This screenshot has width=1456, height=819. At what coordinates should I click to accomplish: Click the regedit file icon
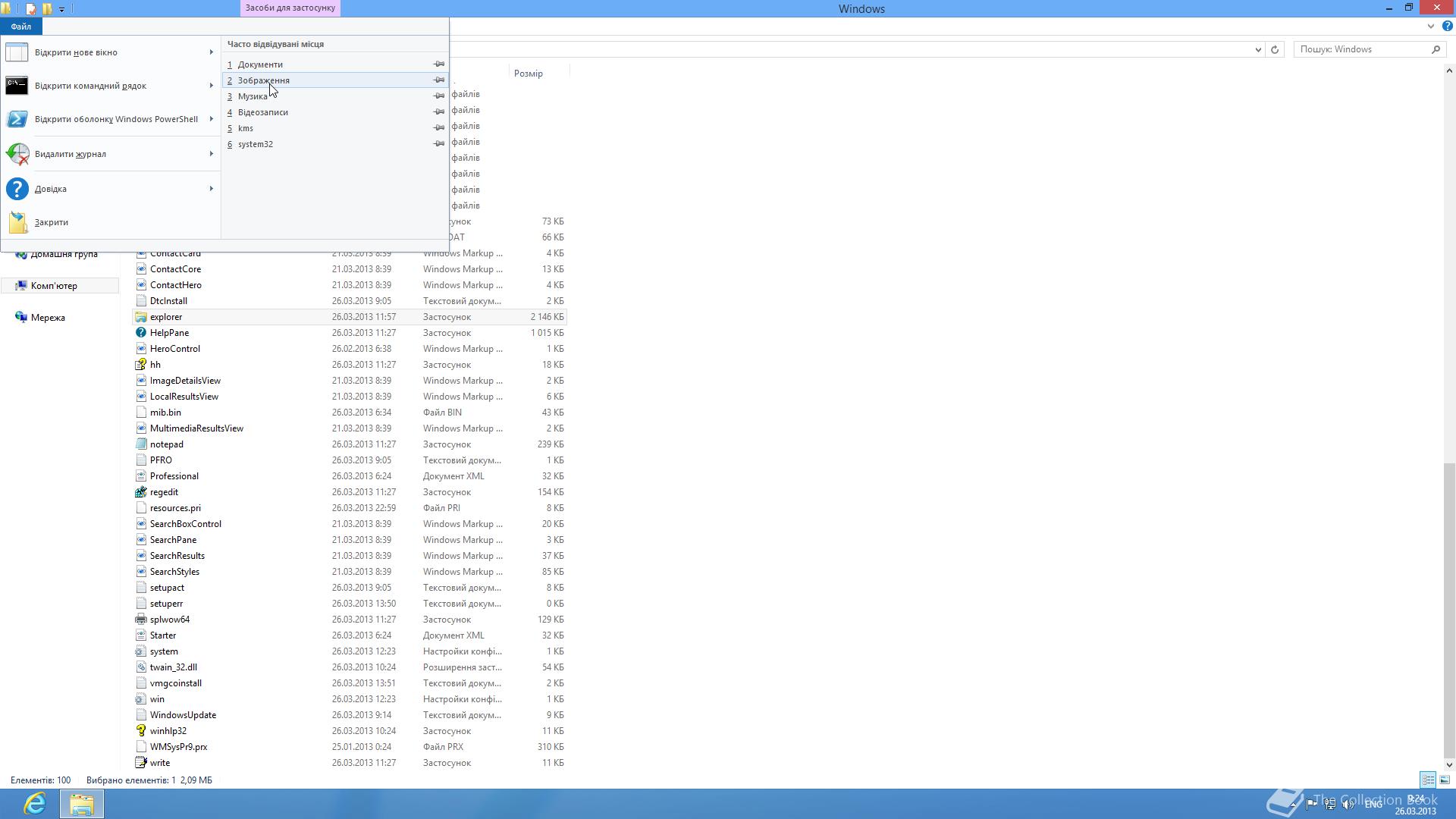coord(140,492)
